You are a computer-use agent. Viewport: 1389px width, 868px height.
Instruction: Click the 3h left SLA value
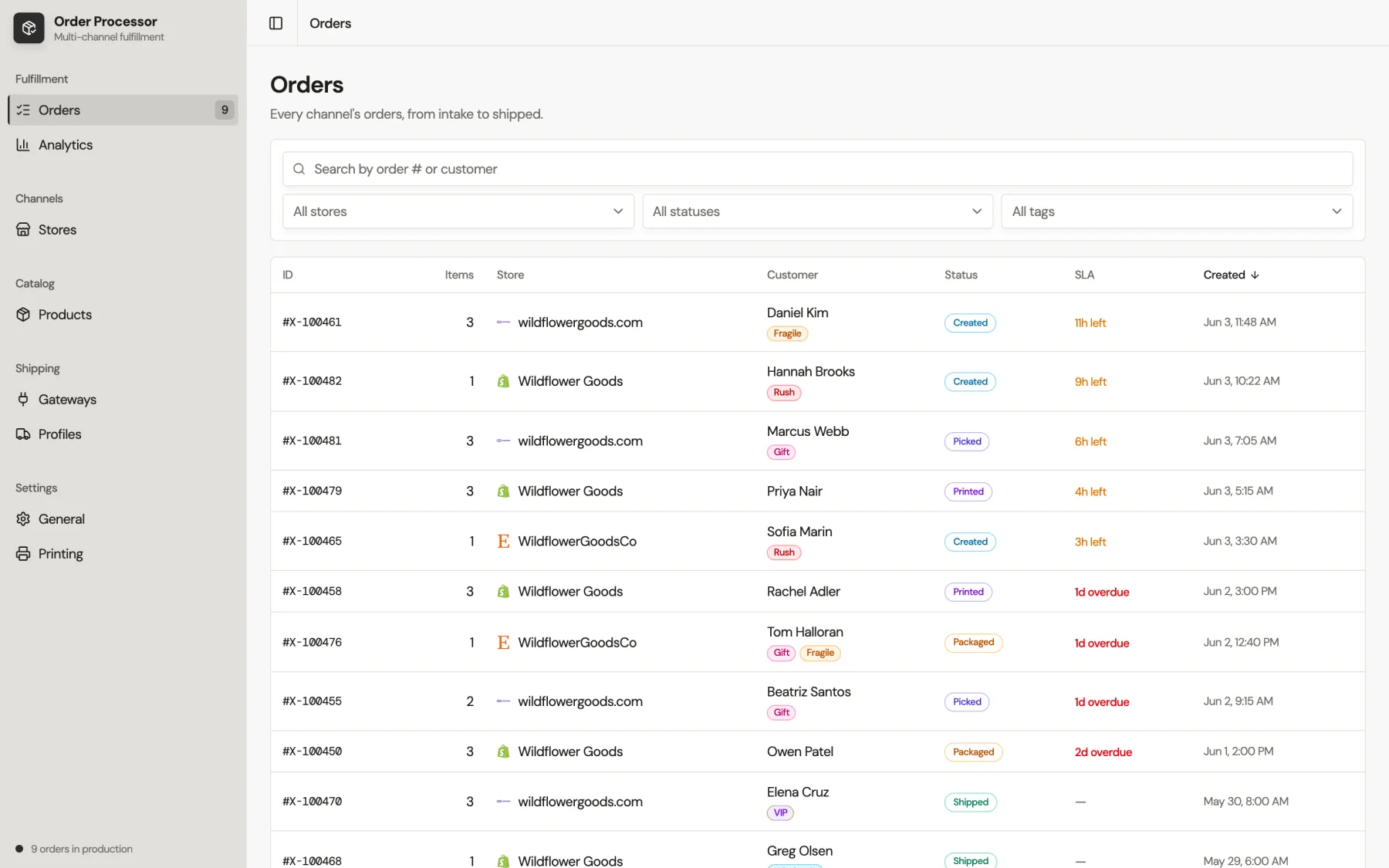[x=1090, y=542]
